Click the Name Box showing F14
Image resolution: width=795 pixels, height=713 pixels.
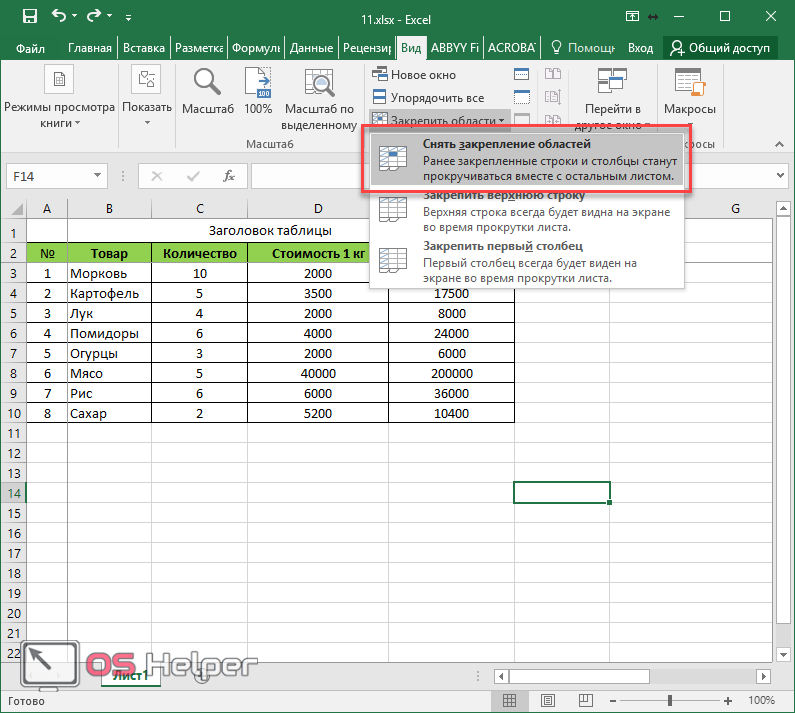pos(48,176)
